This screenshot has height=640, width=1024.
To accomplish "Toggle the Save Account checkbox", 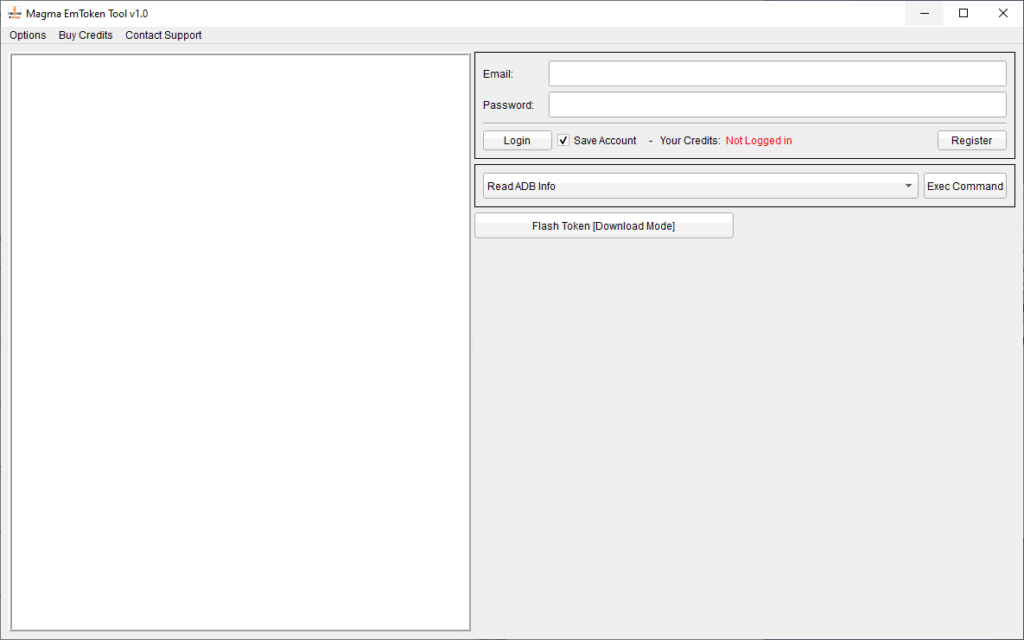I will point(564,141).
